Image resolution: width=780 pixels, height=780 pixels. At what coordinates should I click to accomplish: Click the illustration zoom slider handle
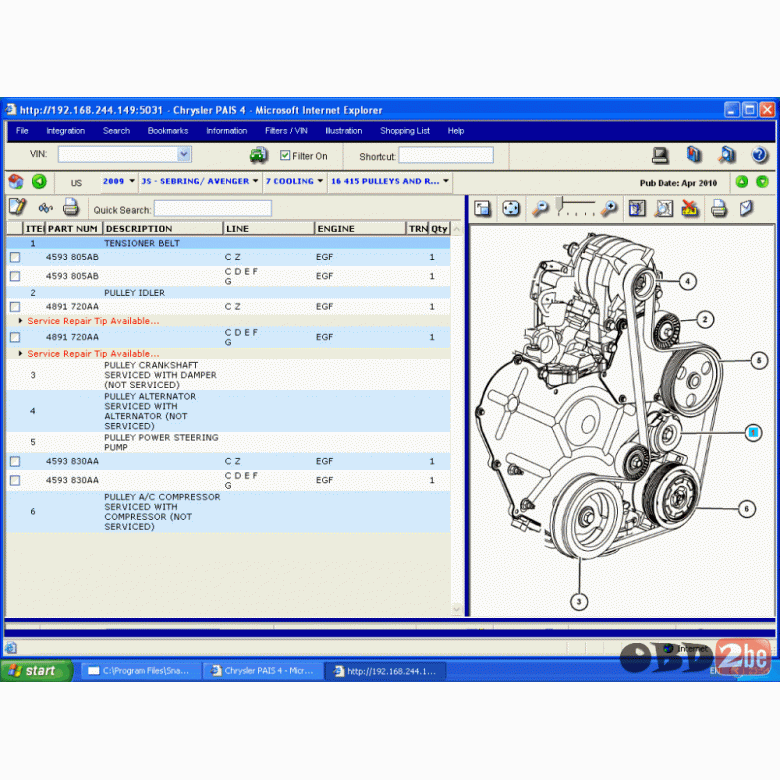click(x=559, y=204)
